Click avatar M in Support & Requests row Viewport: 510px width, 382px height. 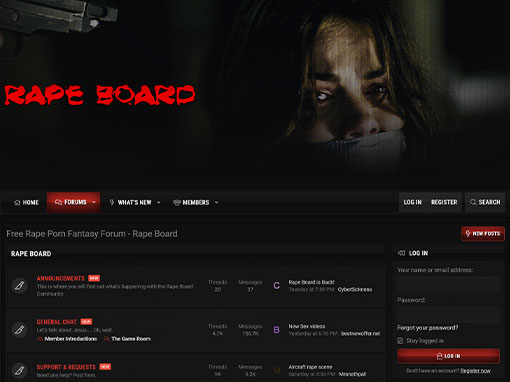(x=276, y=370)
